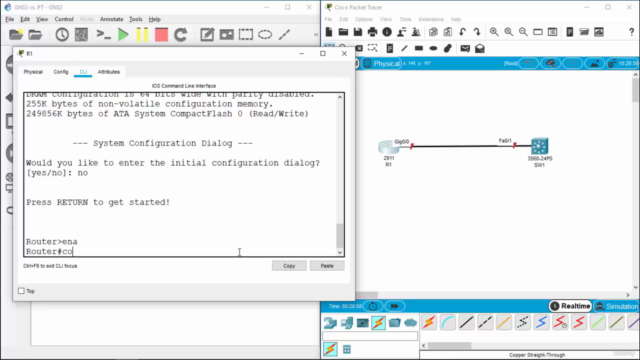
Task: Click connections list horizontal scrollbar thumb
Action: tap(449, 345)
